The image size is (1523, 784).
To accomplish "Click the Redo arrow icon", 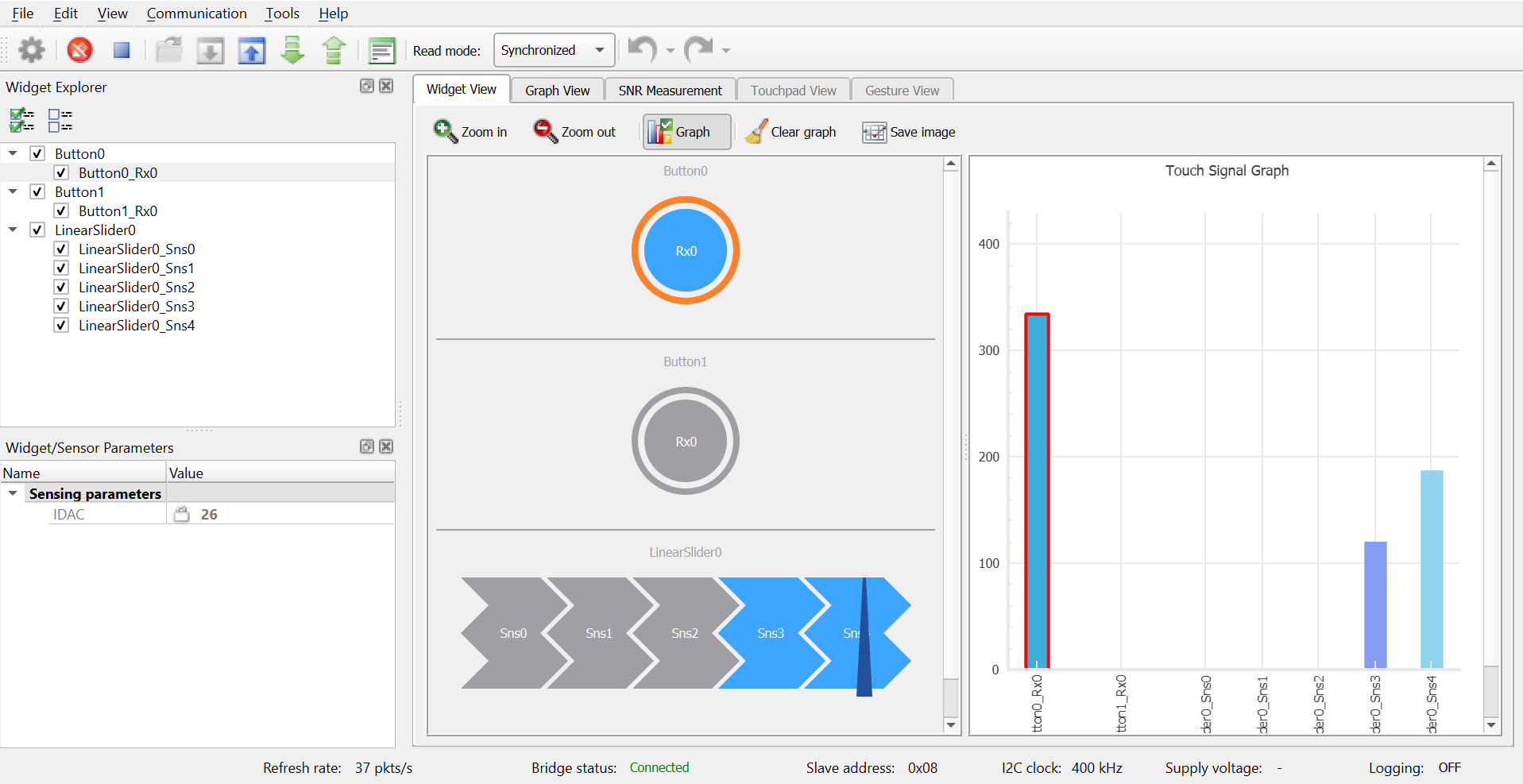I will (x=699, y=49).
